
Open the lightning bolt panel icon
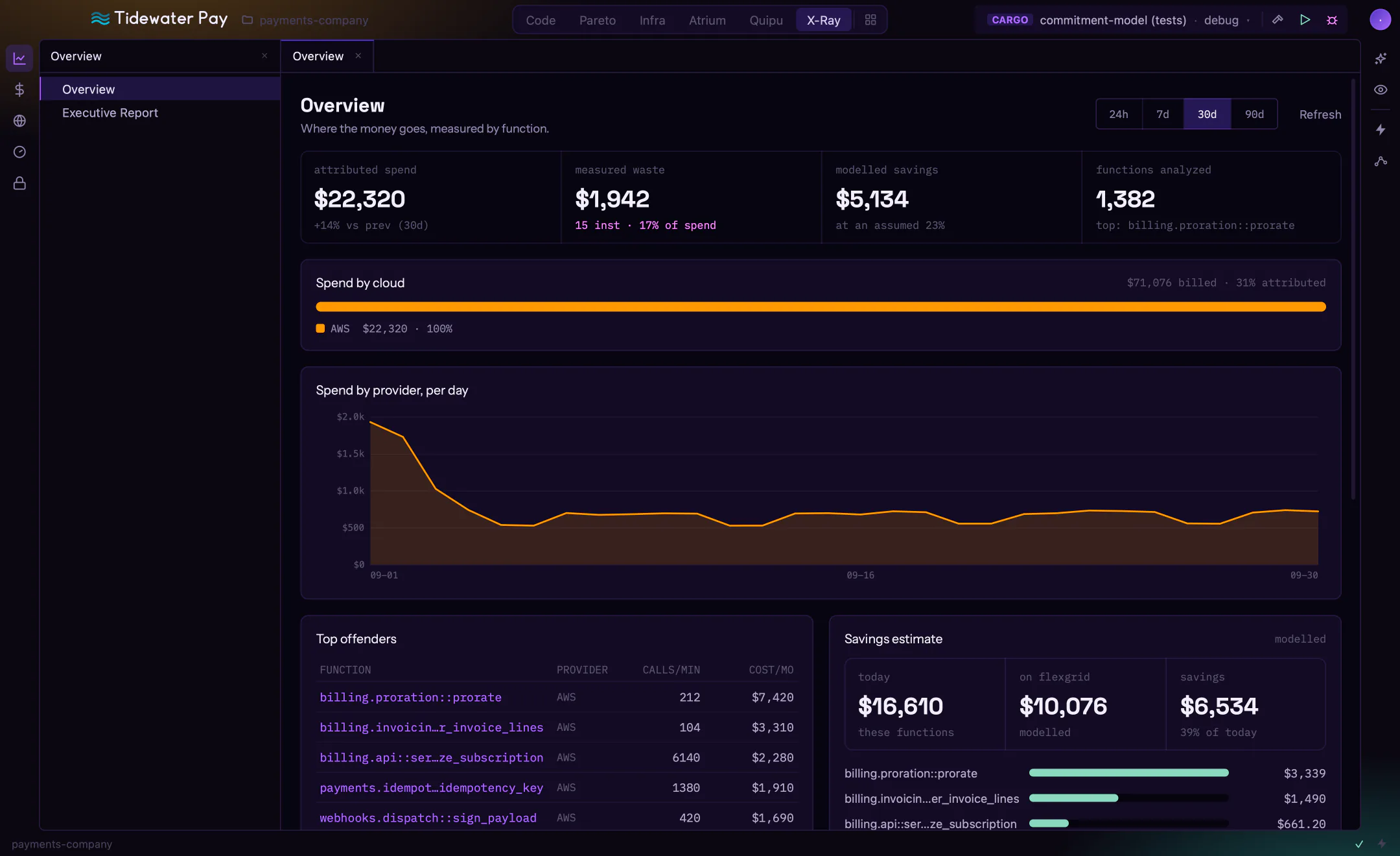tap(1381, 130)
